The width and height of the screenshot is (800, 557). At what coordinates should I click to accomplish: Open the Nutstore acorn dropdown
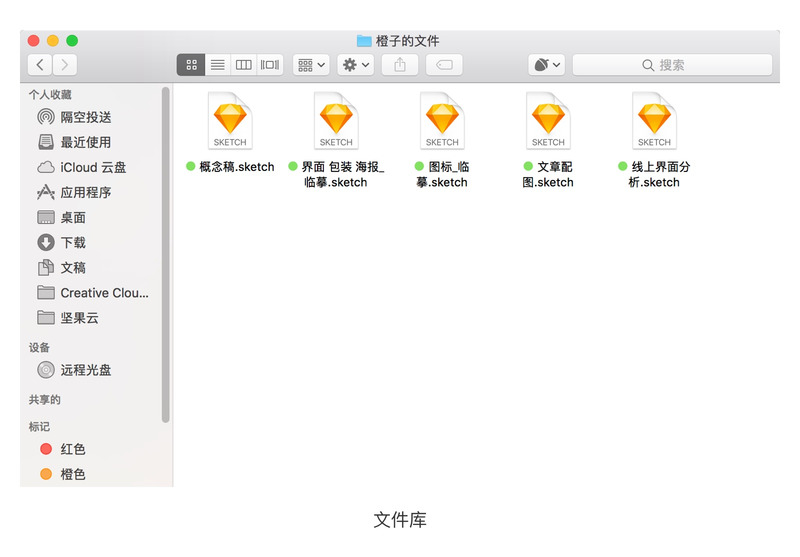point(546,65)
